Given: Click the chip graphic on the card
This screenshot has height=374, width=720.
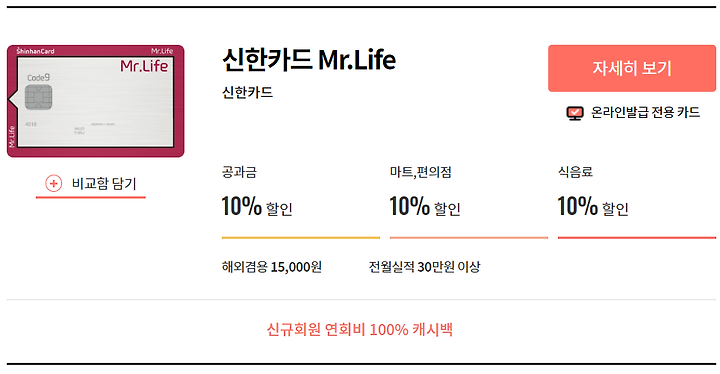Looking at the screenshot, I should point(39,97).
